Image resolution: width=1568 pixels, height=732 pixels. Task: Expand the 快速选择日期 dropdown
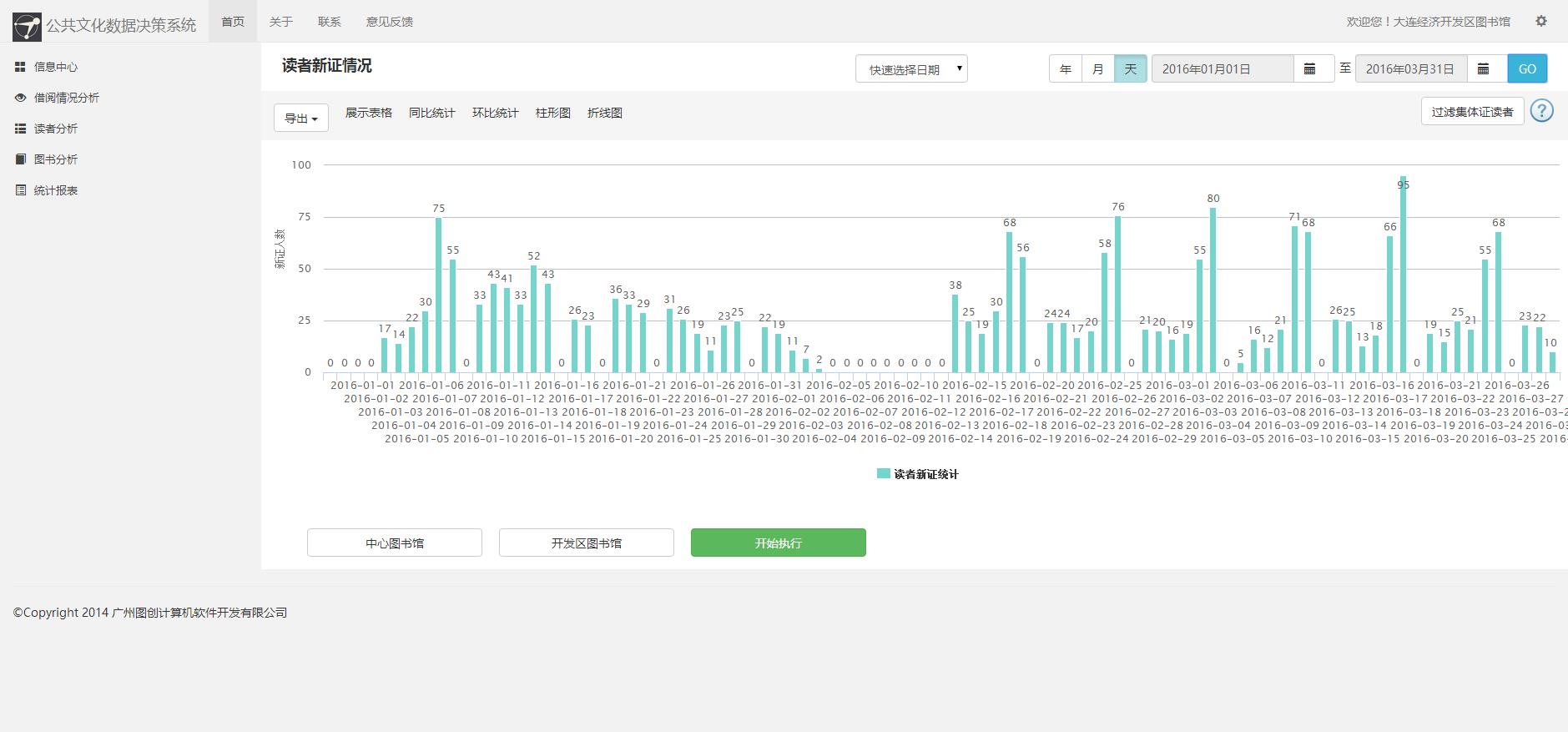coord(911,68)
